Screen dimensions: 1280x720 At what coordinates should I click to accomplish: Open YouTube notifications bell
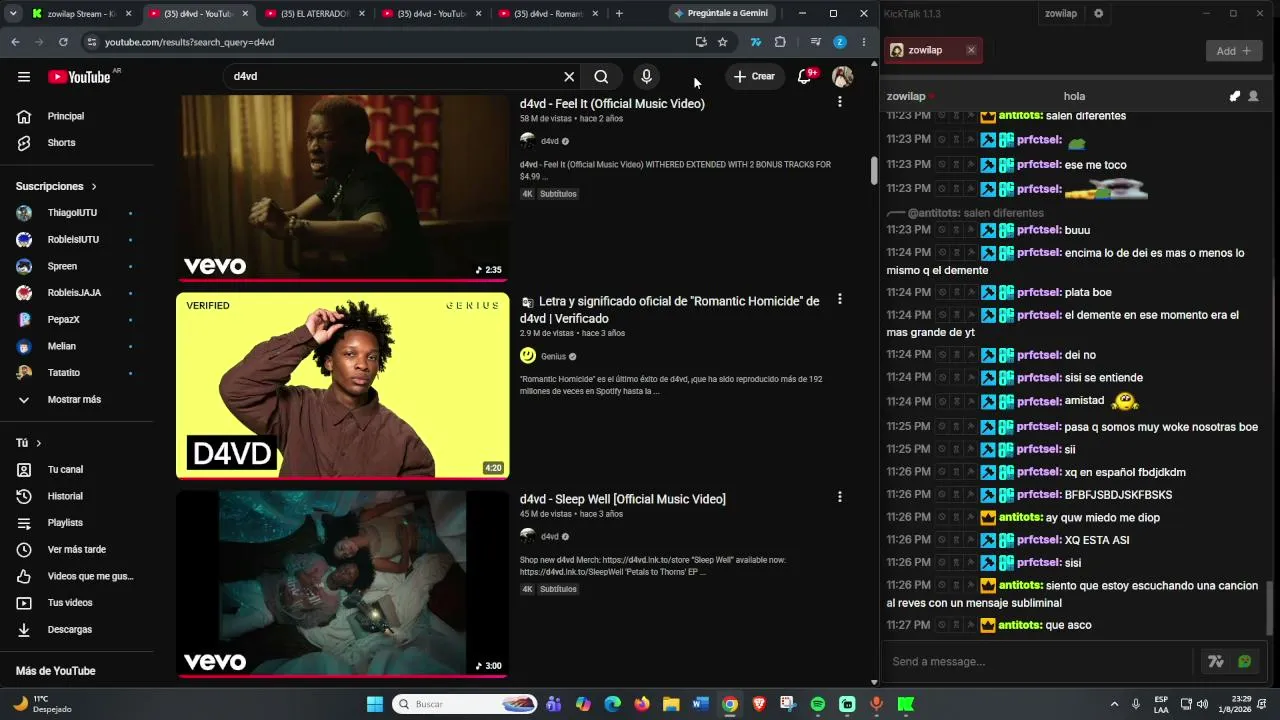[x=804, y=77]
